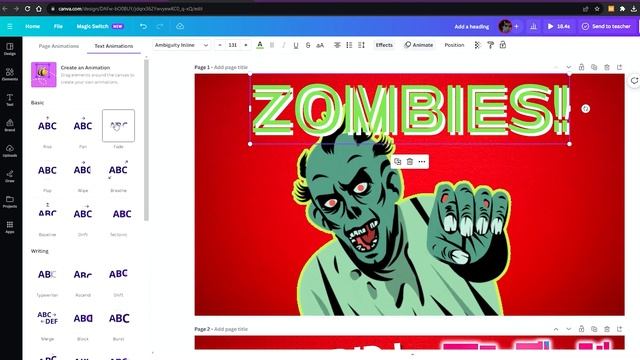Viewport: 640px width, 360px height.
Task: Toggle italic formatting
Action: point(284,45)
